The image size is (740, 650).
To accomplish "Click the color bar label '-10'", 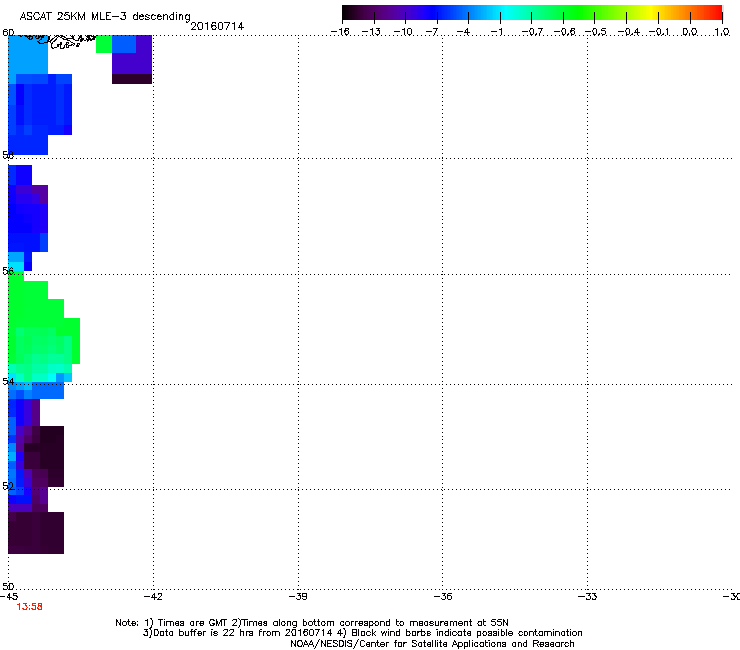I will point(403,32).
